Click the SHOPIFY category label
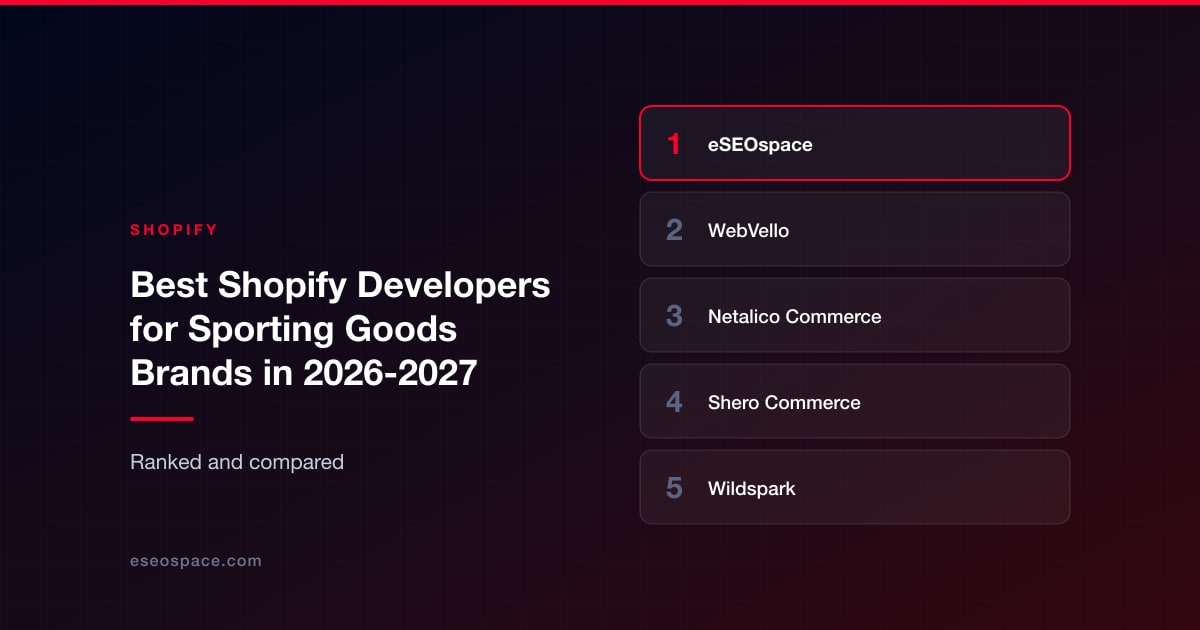The image size is (1200, 630). [x=174, y=230]
